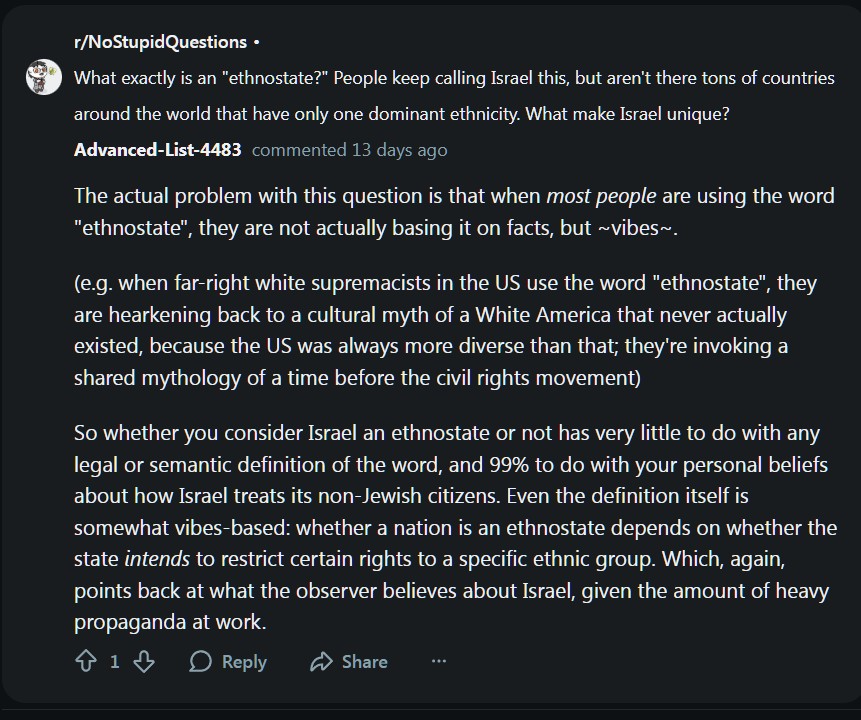Open the post title about "ethnostate"
Screen dimensions: 861x720
click(x=454, y=78)
